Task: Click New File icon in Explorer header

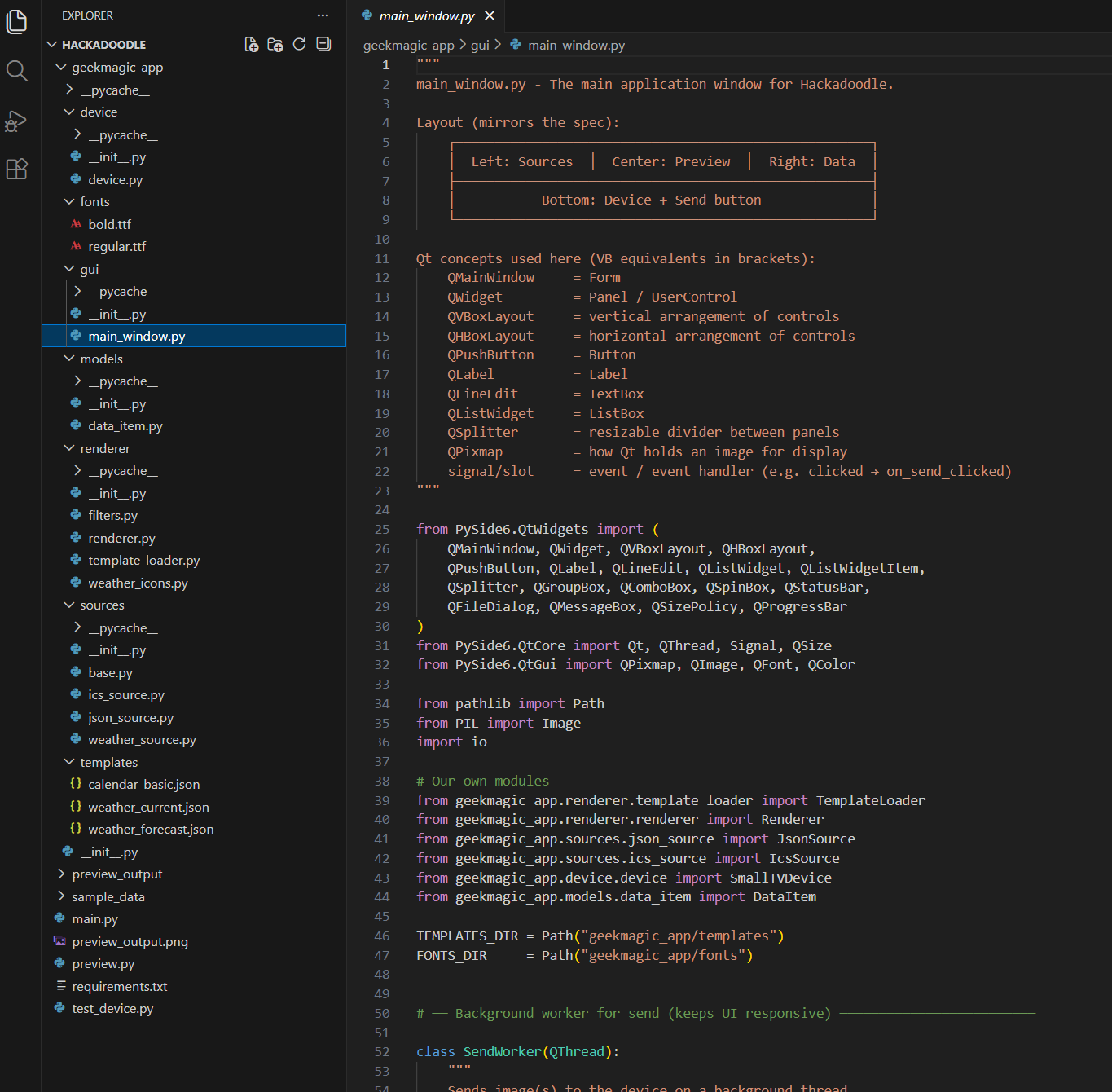Action: tap(252, 45)
